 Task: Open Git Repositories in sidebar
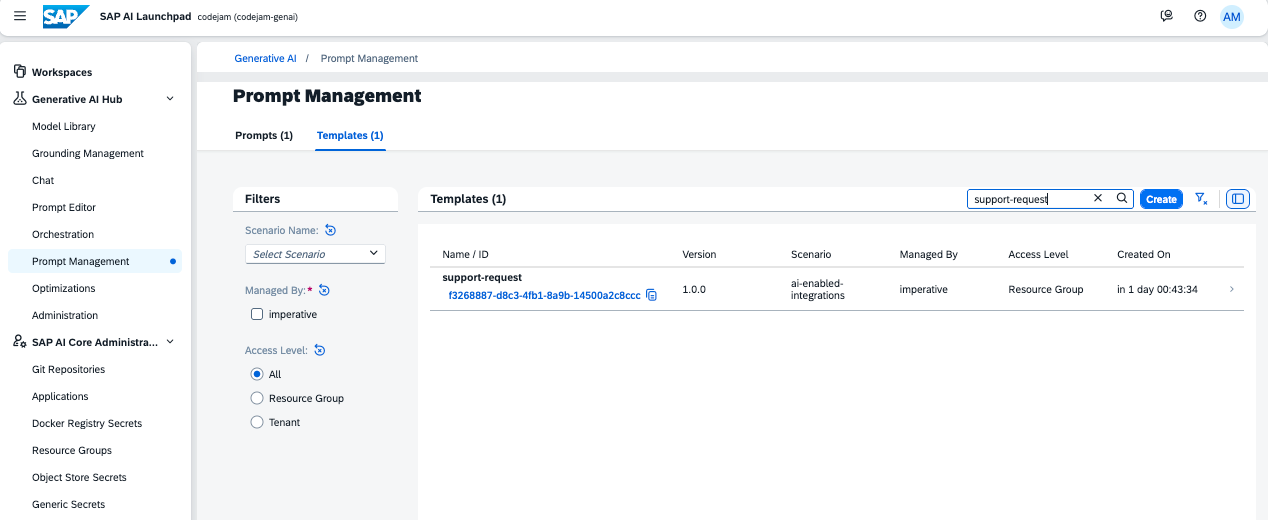[68, 369]
